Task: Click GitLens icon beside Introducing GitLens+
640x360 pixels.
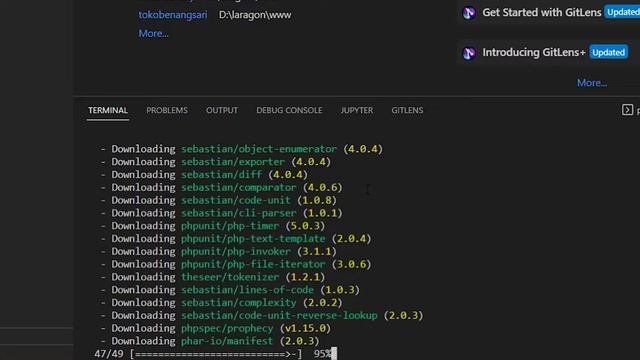Action: click(x=469, y=53)
